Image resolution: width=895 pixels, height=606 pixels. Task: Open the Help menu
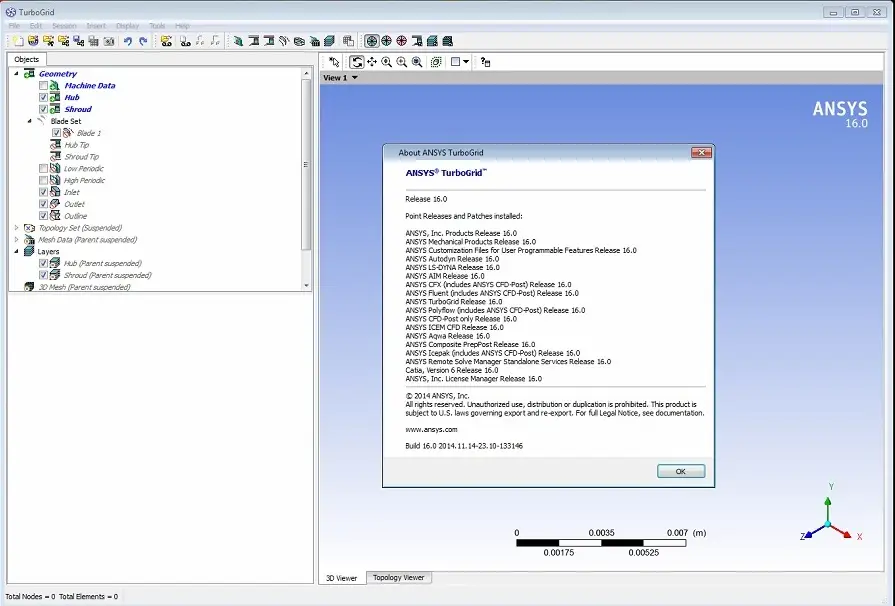click(x=182, y=26)
